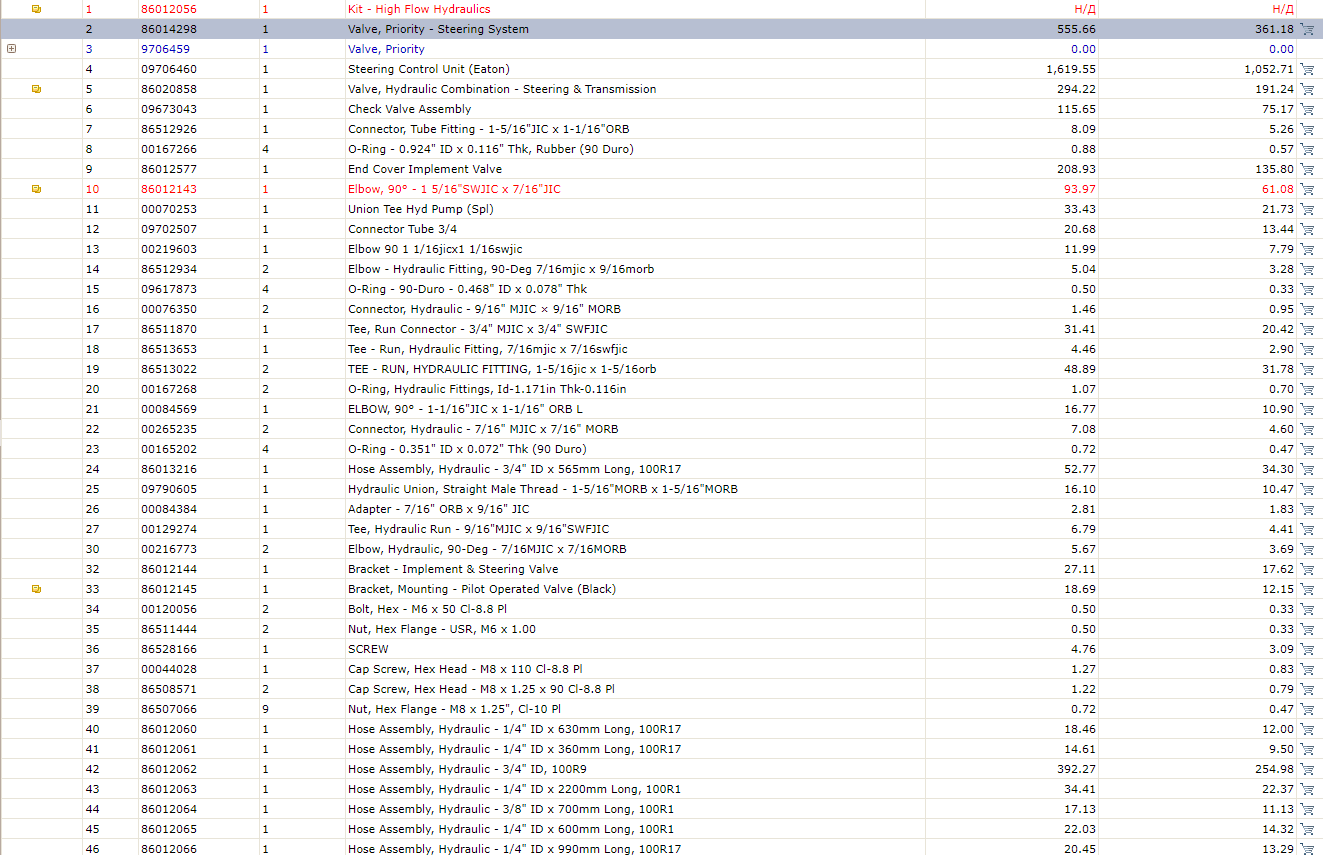Click "Cap Screw, Hex Head - M8 x 1.25 x 90"
The height and width of the screenshot is (855, 1323).
click(x=481, y=689)
